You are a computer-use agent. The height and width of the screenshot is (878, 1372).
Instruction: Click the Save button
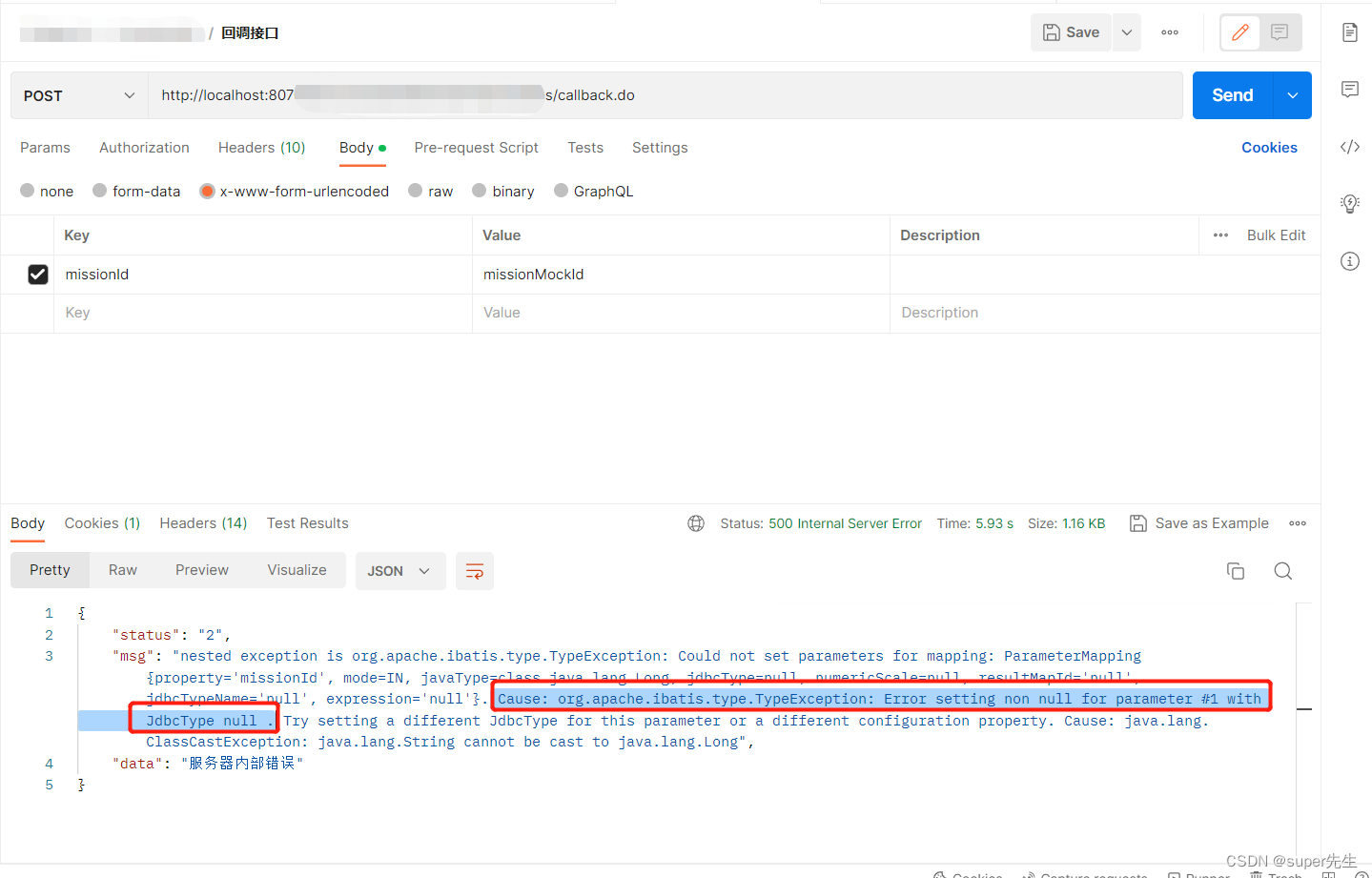1072,32
